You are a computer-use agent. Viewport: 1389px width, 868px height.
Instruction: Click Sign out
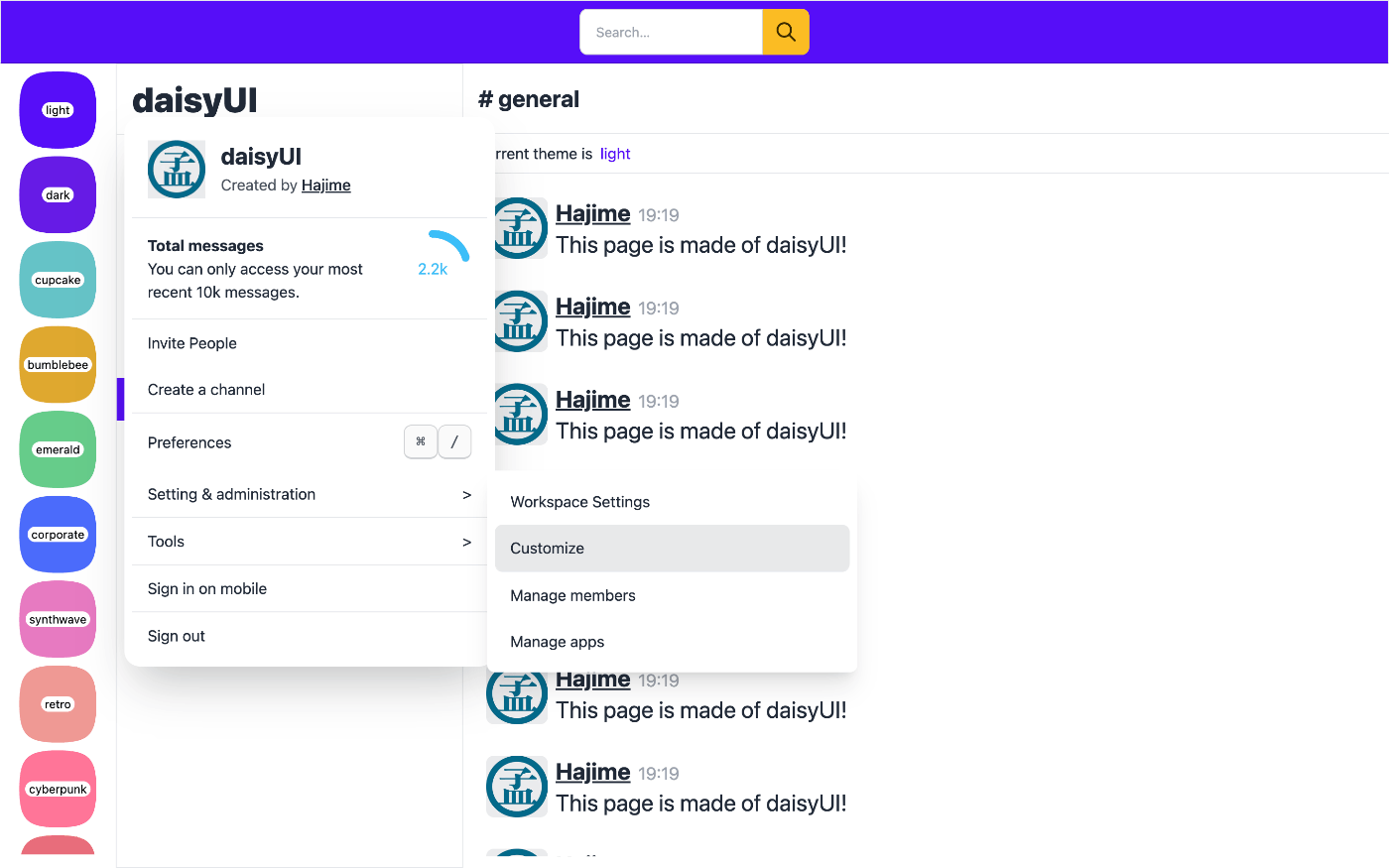[x=310, y=636]
